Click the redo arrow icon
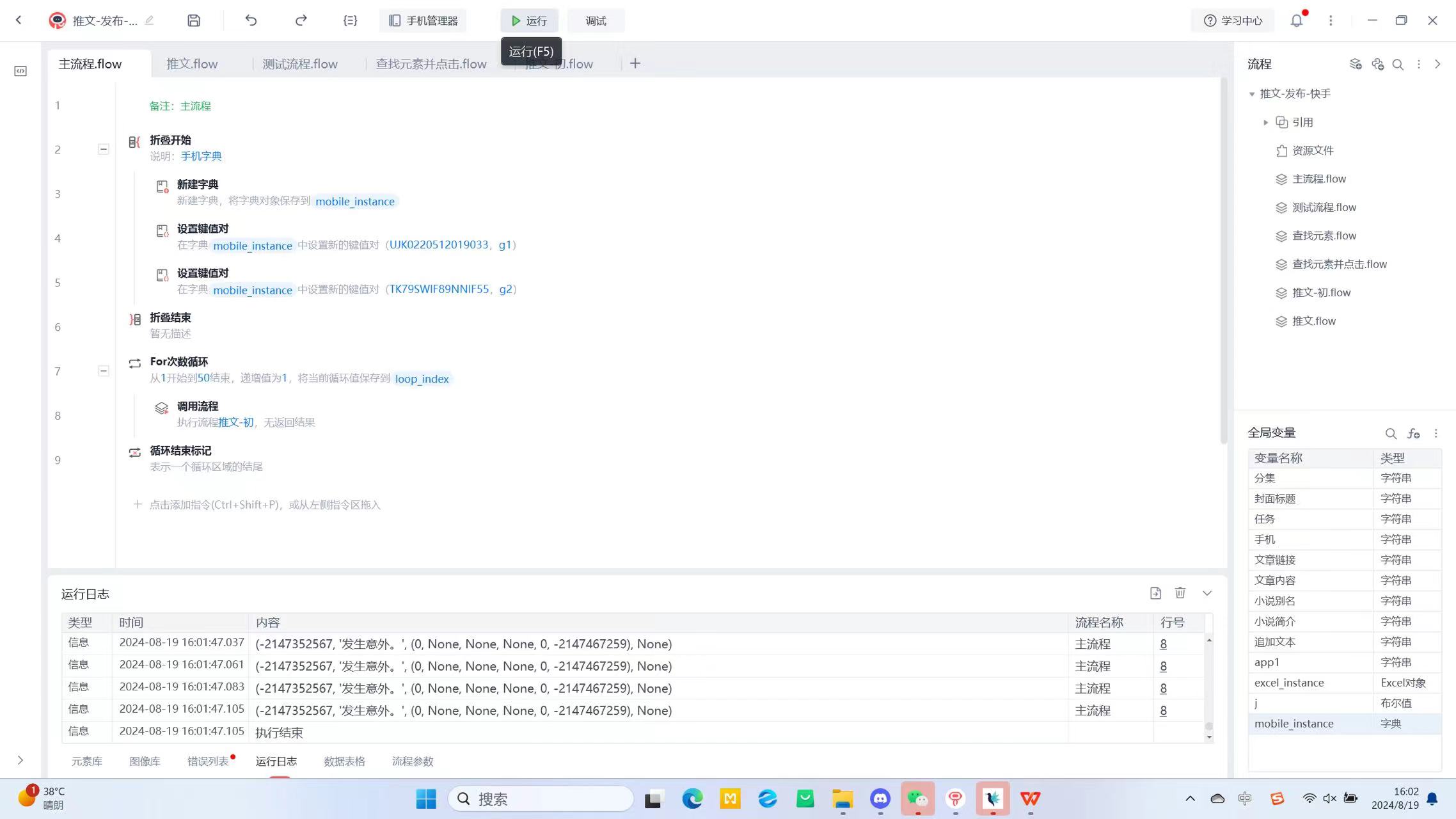1456x819 pixels. [301, 20]
